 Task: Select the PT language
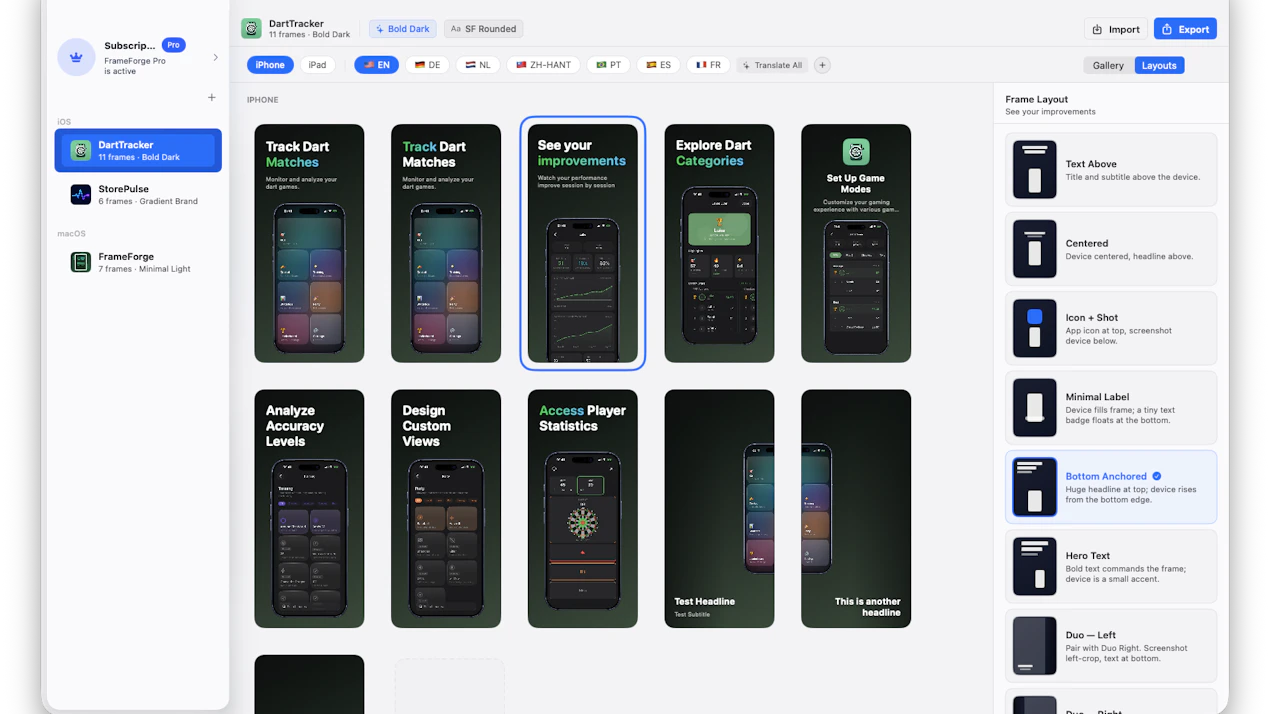point(608,65)
